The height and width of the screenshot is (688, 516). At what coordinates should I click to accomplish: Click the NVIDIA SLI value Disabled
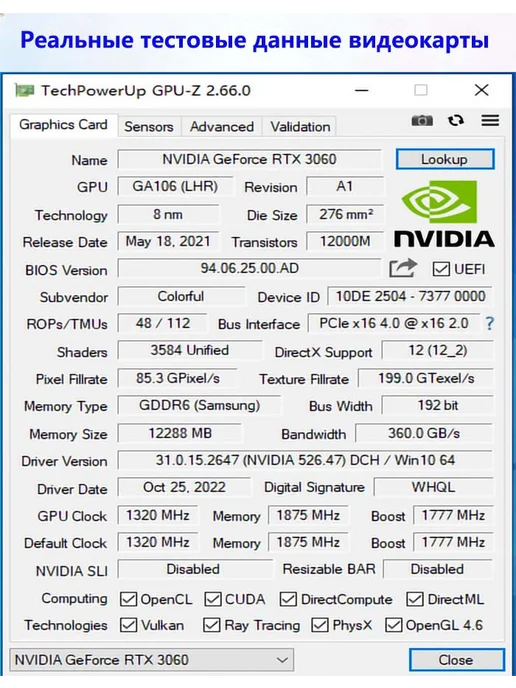[193, 569]
